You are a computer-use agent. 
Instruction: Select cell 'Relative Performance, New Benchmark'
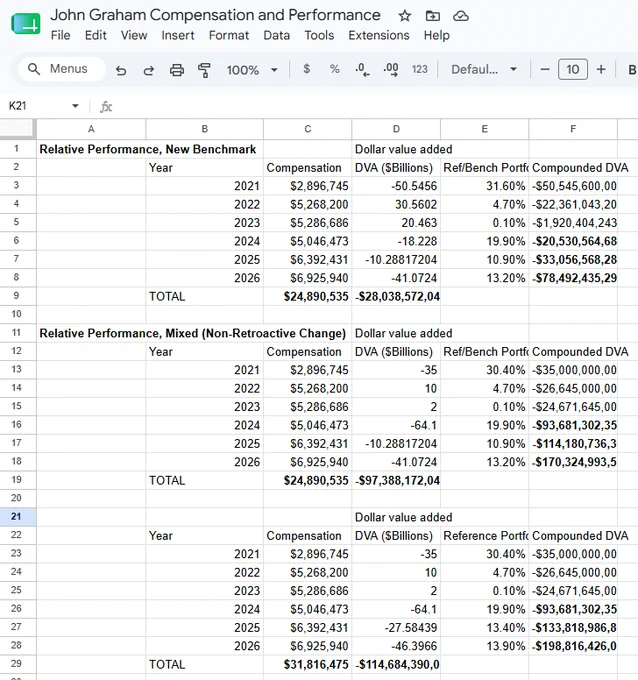147,149
